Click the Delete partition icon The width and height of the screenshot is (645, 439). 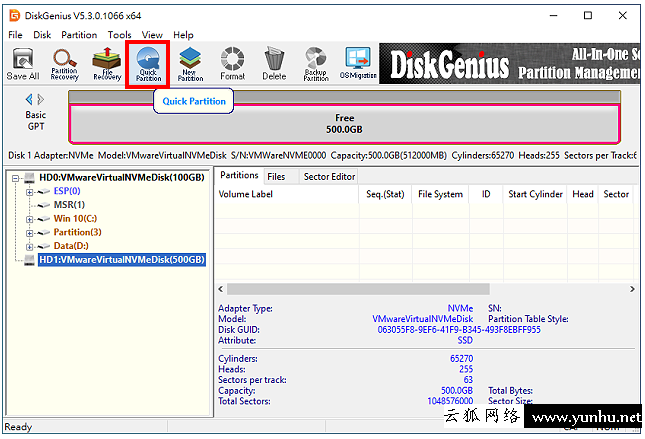click(x=274, y=64)
